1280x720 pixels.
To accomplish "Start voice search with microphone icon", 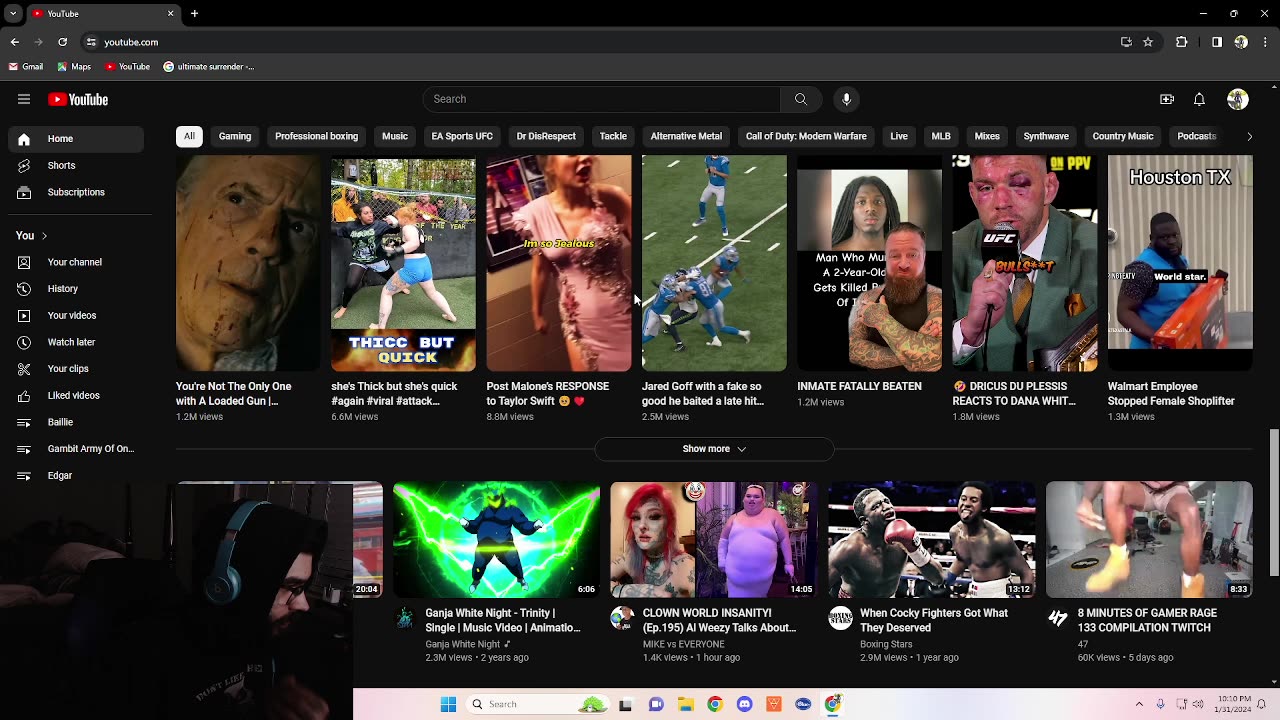I will 846,99.
